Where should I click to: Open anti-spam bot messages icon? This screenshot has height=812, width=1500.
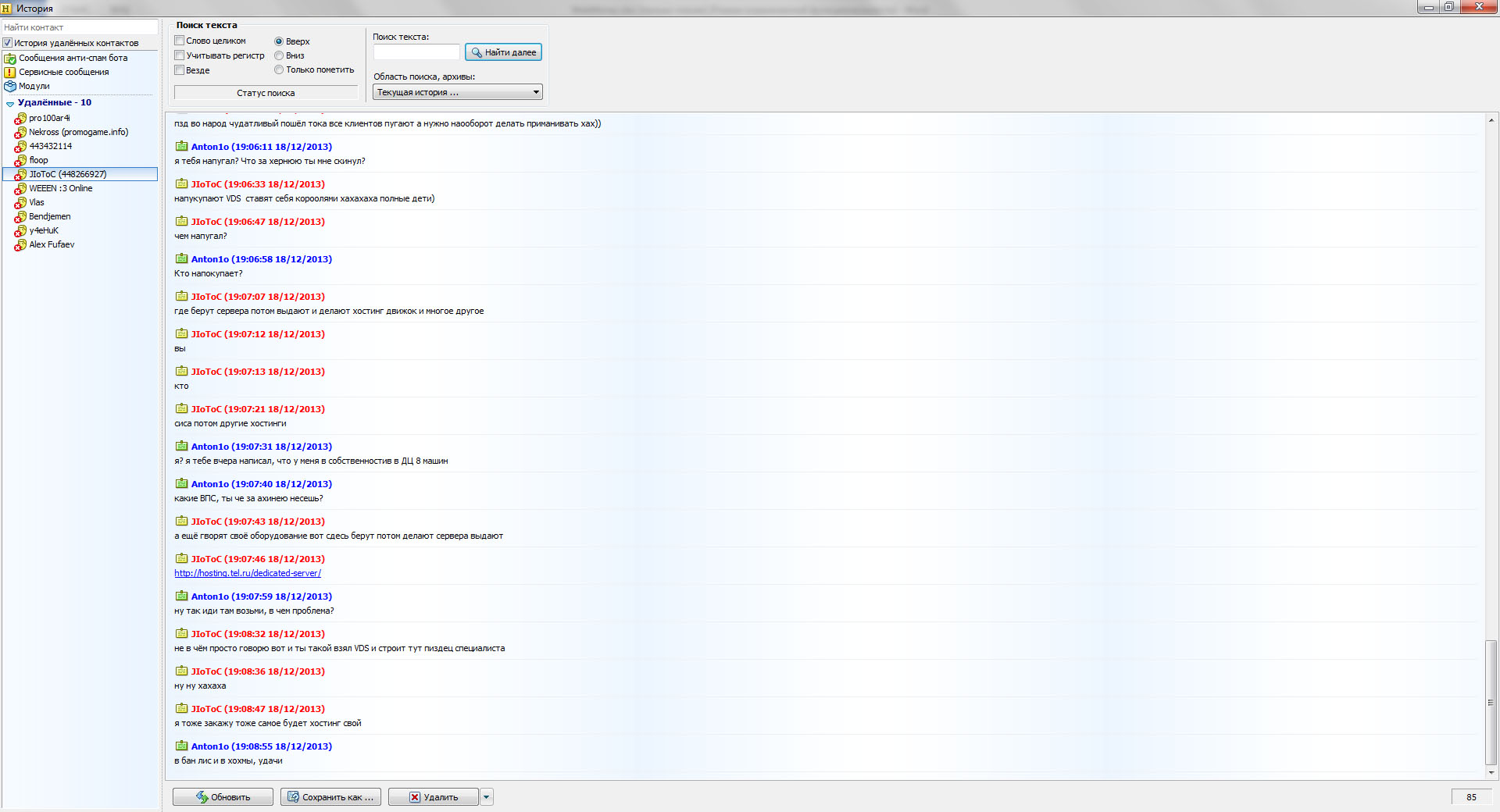tap(9, 58)
